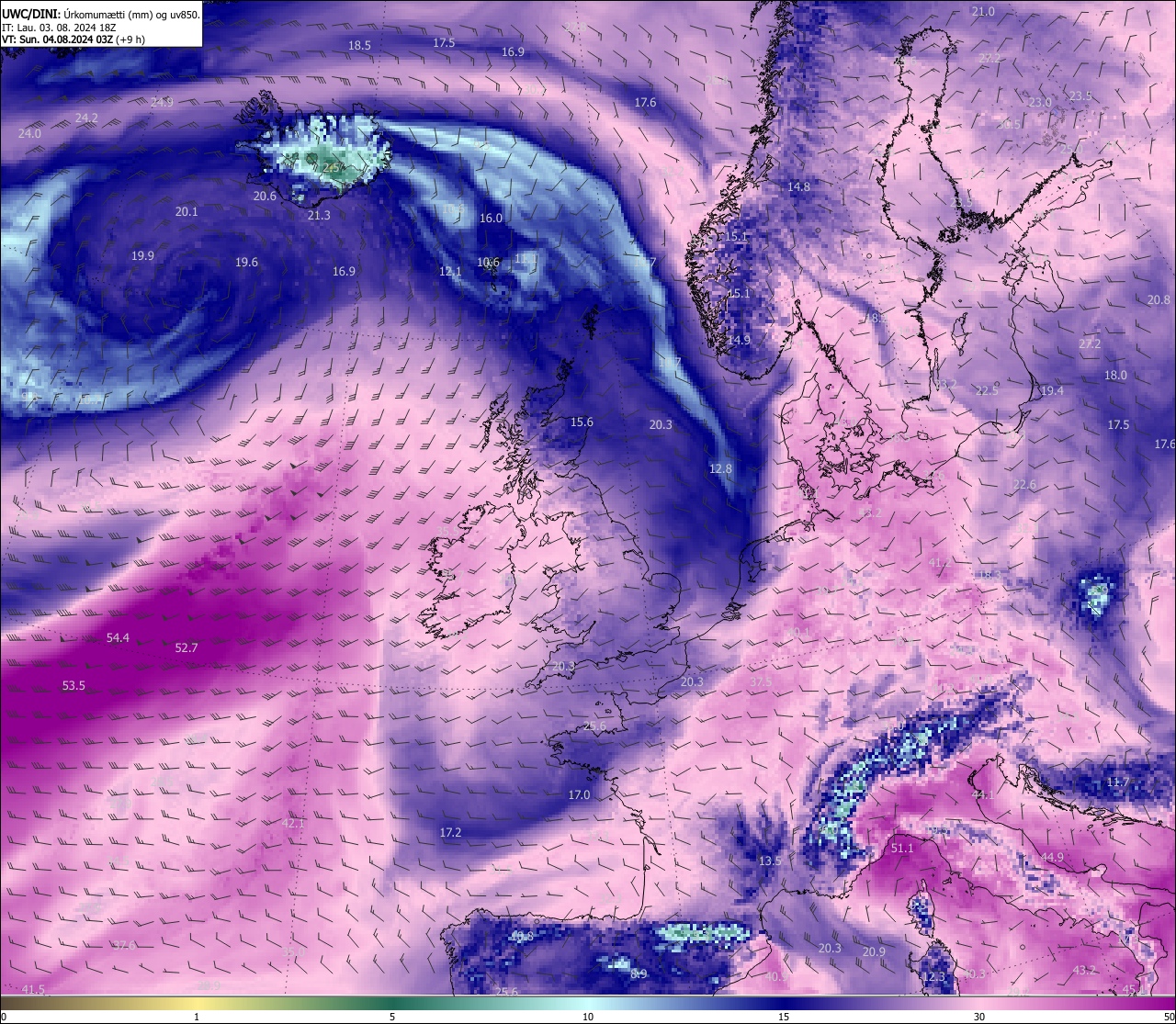Click the 17.0 value label
Viewport: 1176px width, 1024px height.
coord(579,795)
